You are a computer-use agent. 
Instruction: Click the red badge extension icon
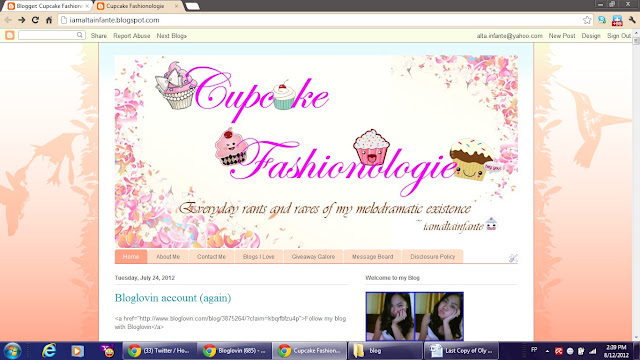(x=617, y=20)
